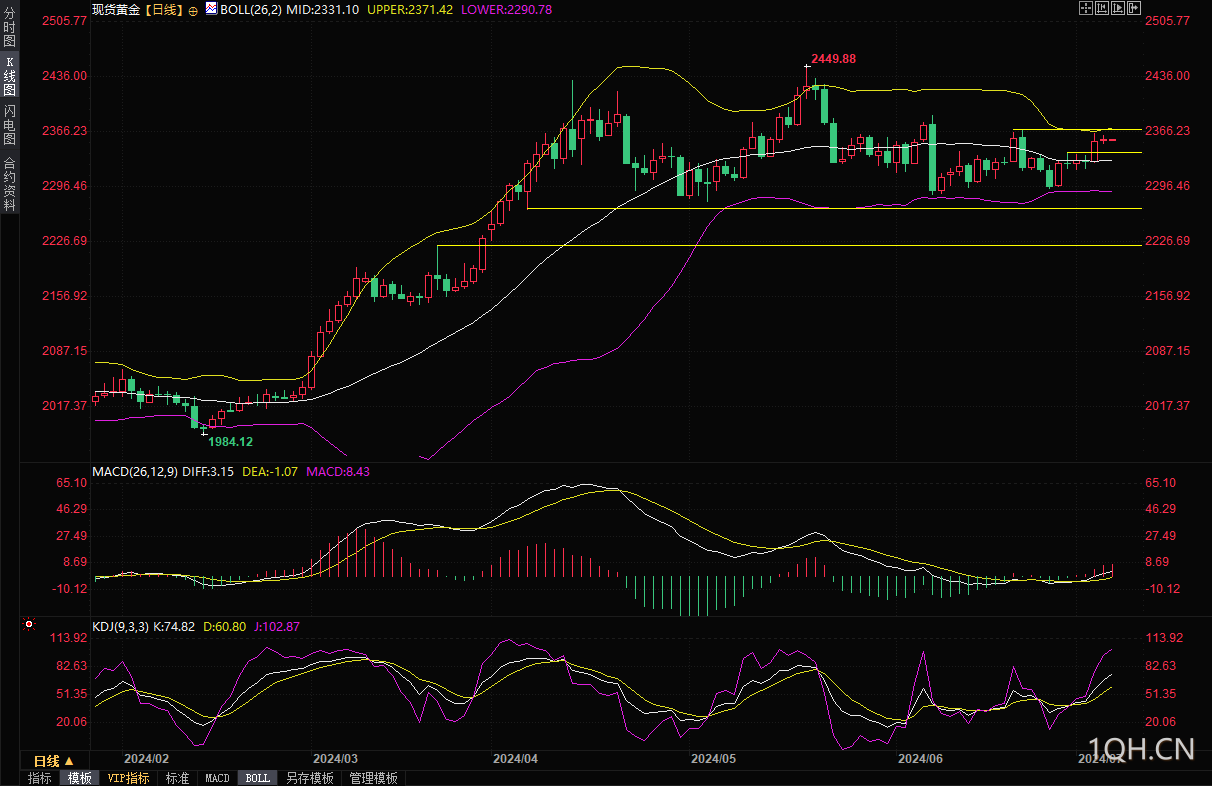Screen dimensions: 1212x786
Task: Click the small red dot icon beside KDJ
Action: pyautogui.click(x=29, y=626)
